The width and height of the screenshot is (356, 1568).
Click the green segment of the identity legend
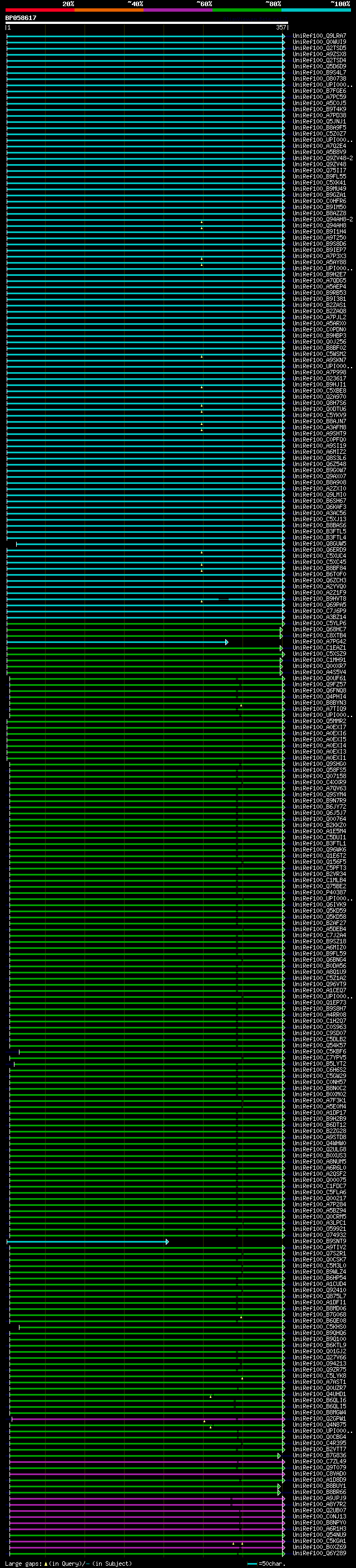click(x=247, y=10)
